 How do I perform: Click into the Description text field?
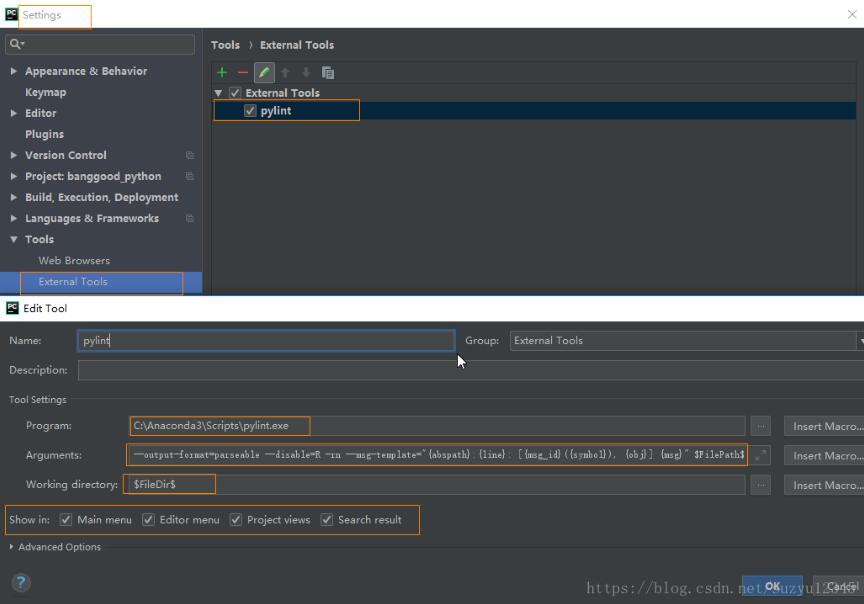(470, 370)
